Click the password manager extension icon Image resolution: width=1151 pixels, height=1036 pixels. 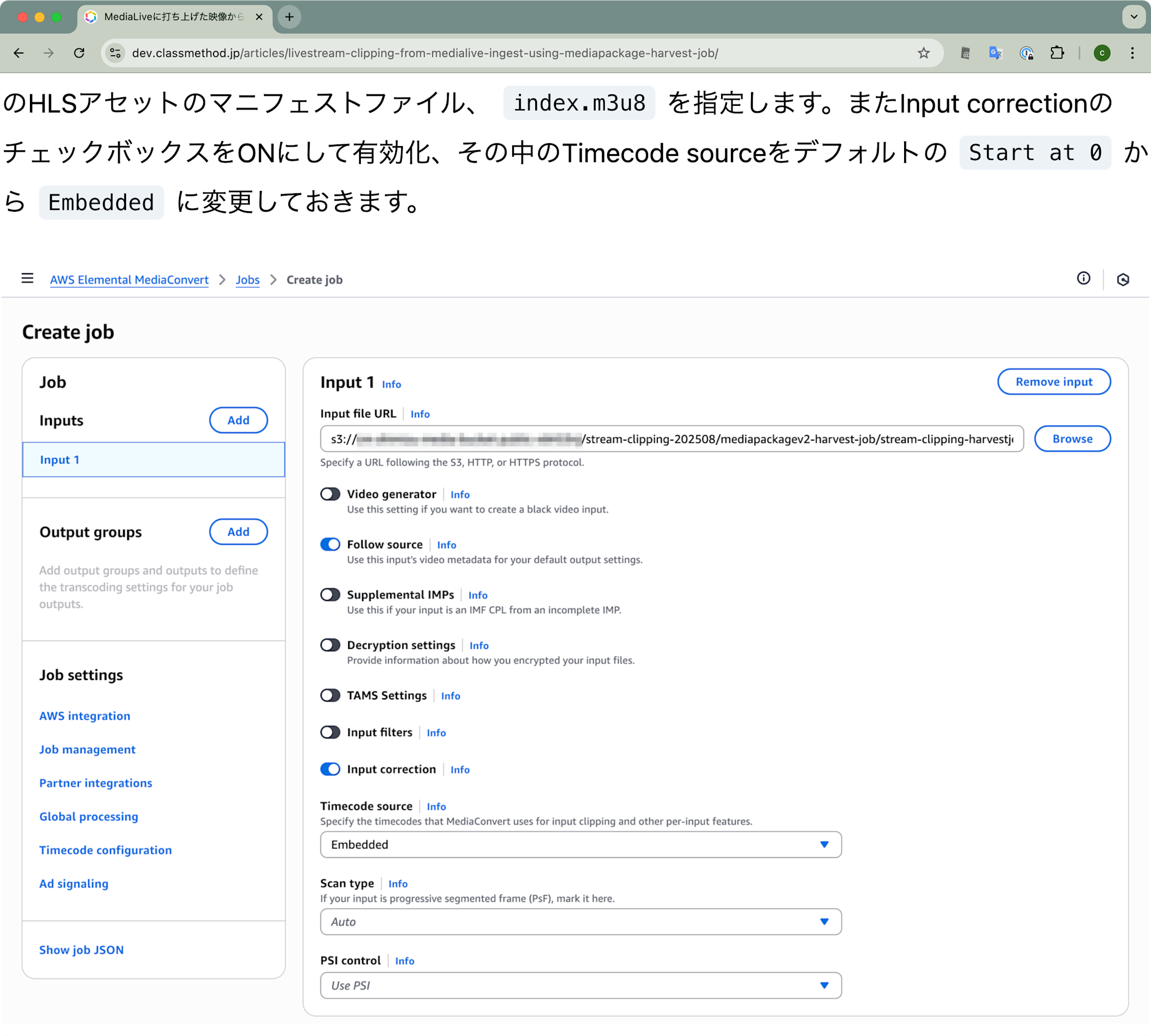coord(1026,53)
